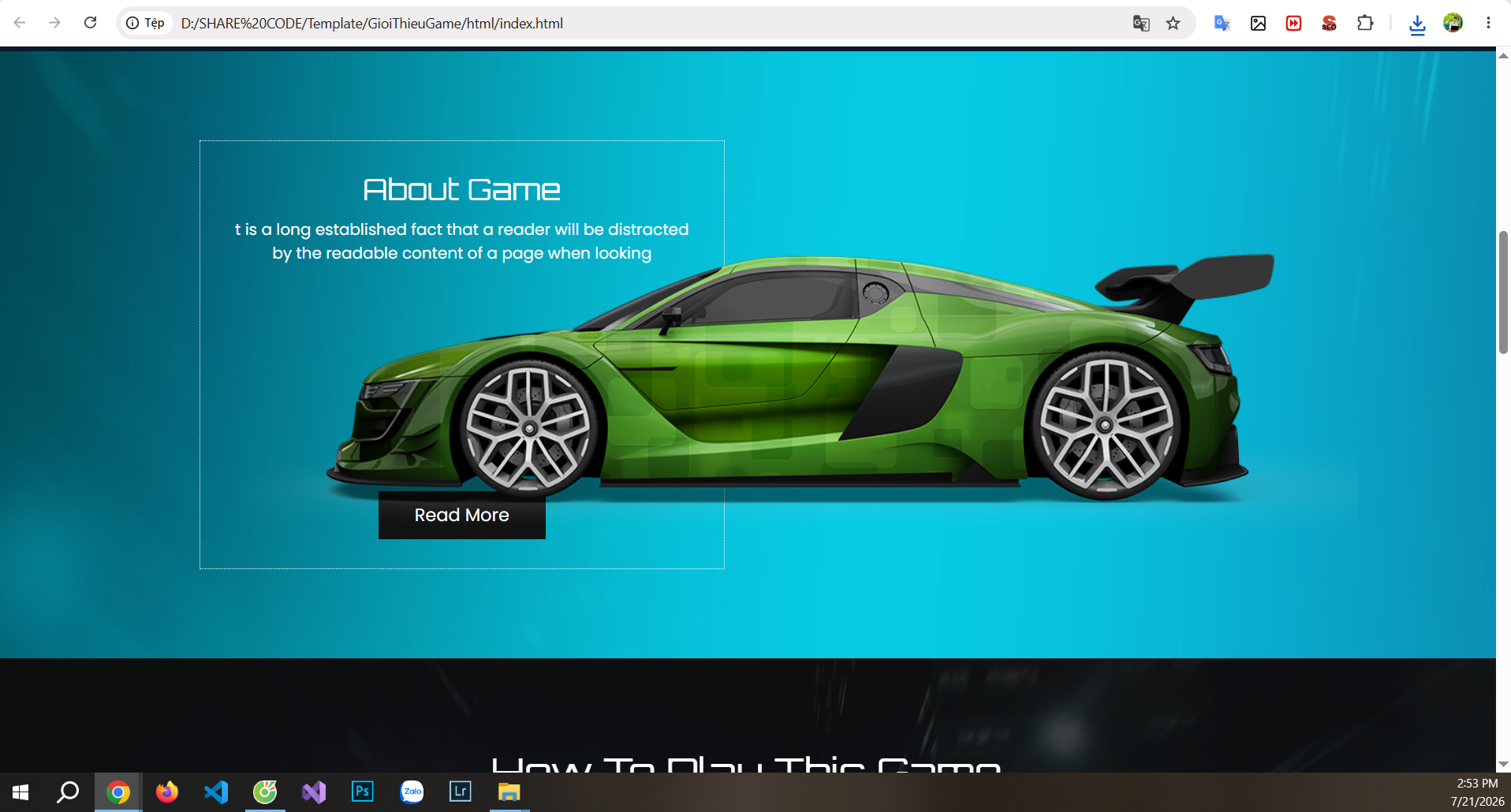The image size is (1511, 812).
Task: Open File Explorer from the taskbar
Action: (x=509, y=792)
